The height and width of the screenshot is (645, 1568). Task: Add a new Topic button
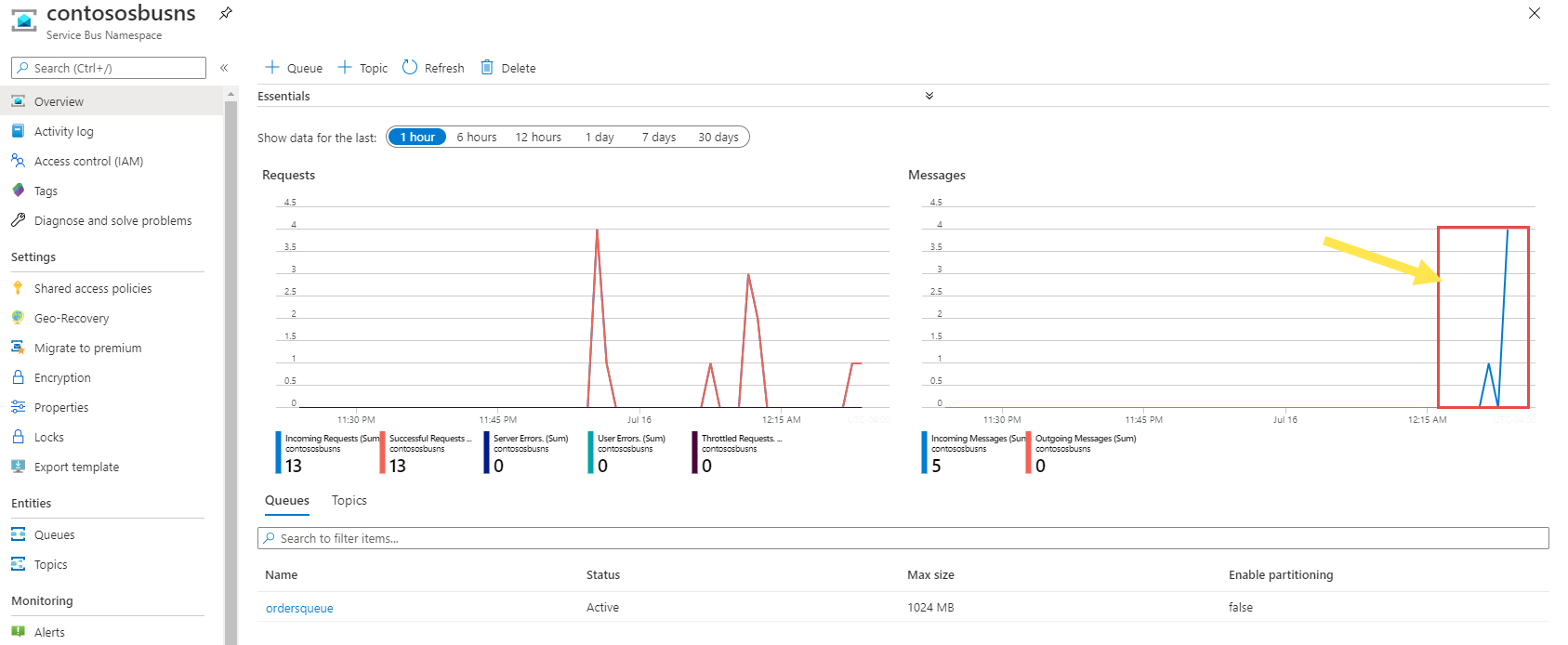pos(363,68)
